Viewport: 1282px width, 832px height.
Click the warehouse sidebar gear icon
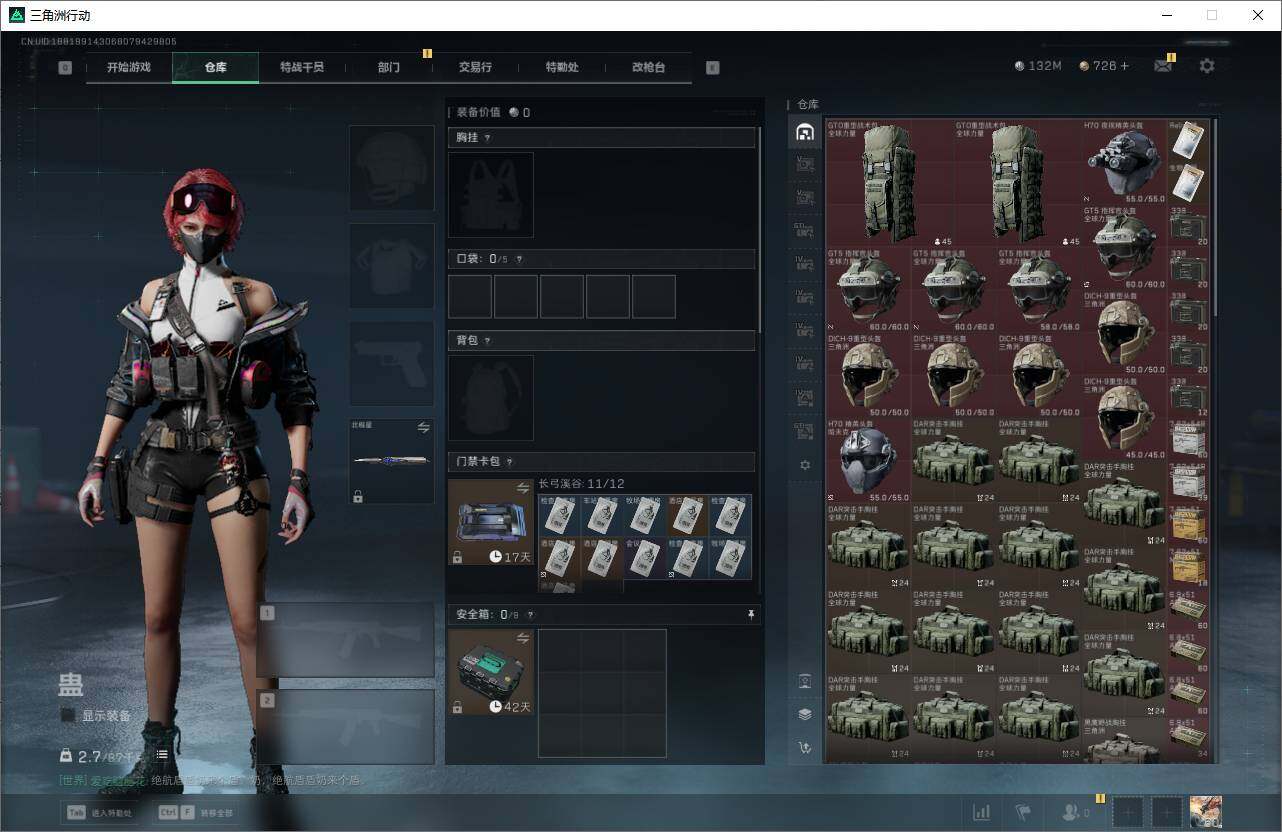point(805,465)
